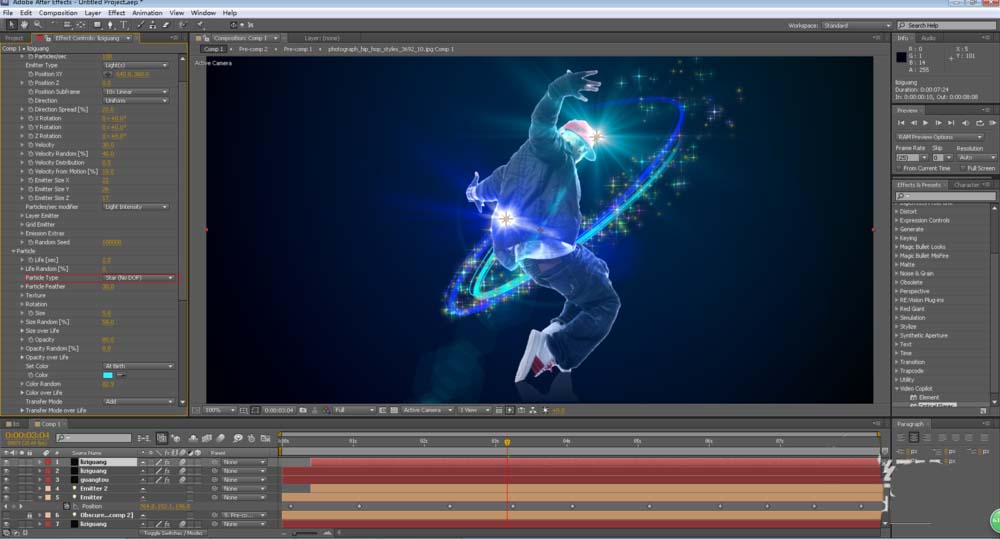This screenshot has height=539, width=1000.
Task: Click the Play button in Preview panel
Action: [x=925, y=123]
